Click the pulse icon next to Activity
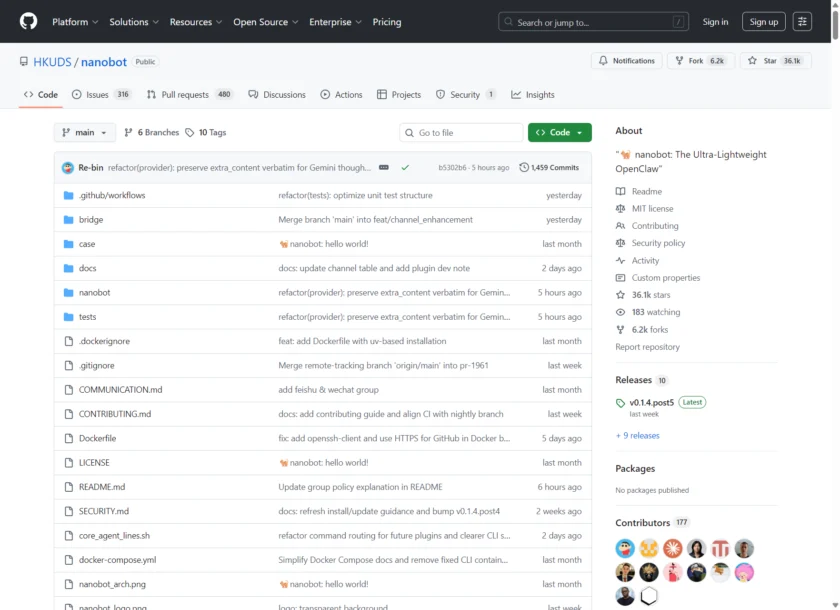The width and height of the screenshot is (840, 610). coord(621,260)
